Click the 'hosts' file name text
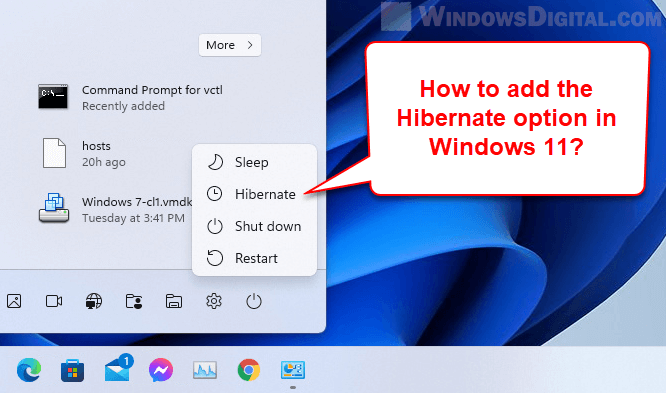 coord(96,146)
